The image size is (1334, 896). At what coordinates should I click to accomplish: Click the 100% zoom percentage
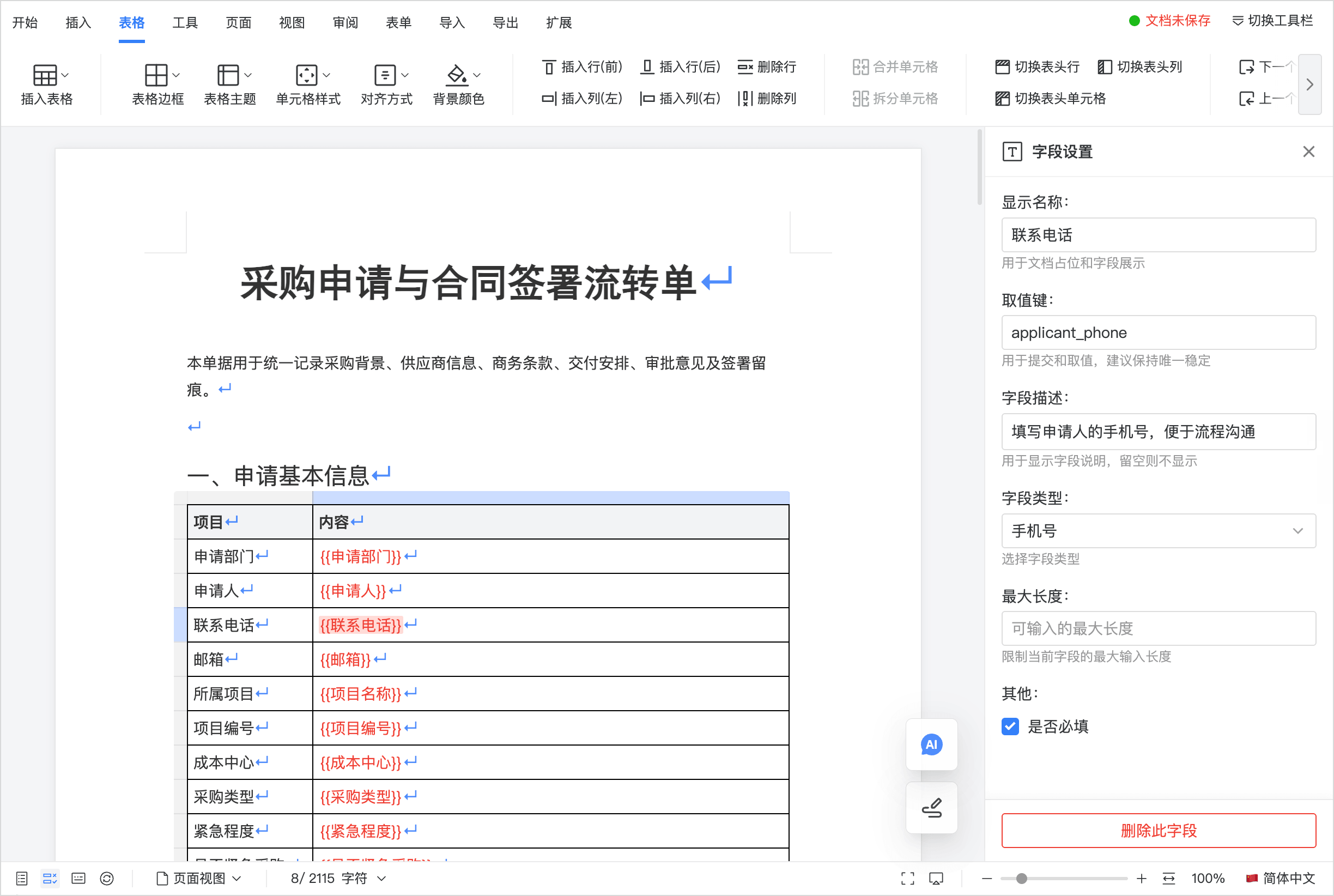[x=1208, y=878]
